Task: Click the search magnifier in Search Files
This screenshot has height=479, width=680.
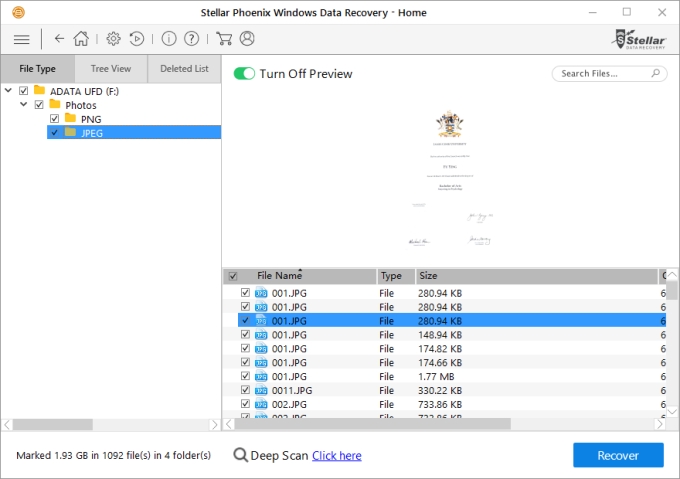Action: (x=656, y=73)
